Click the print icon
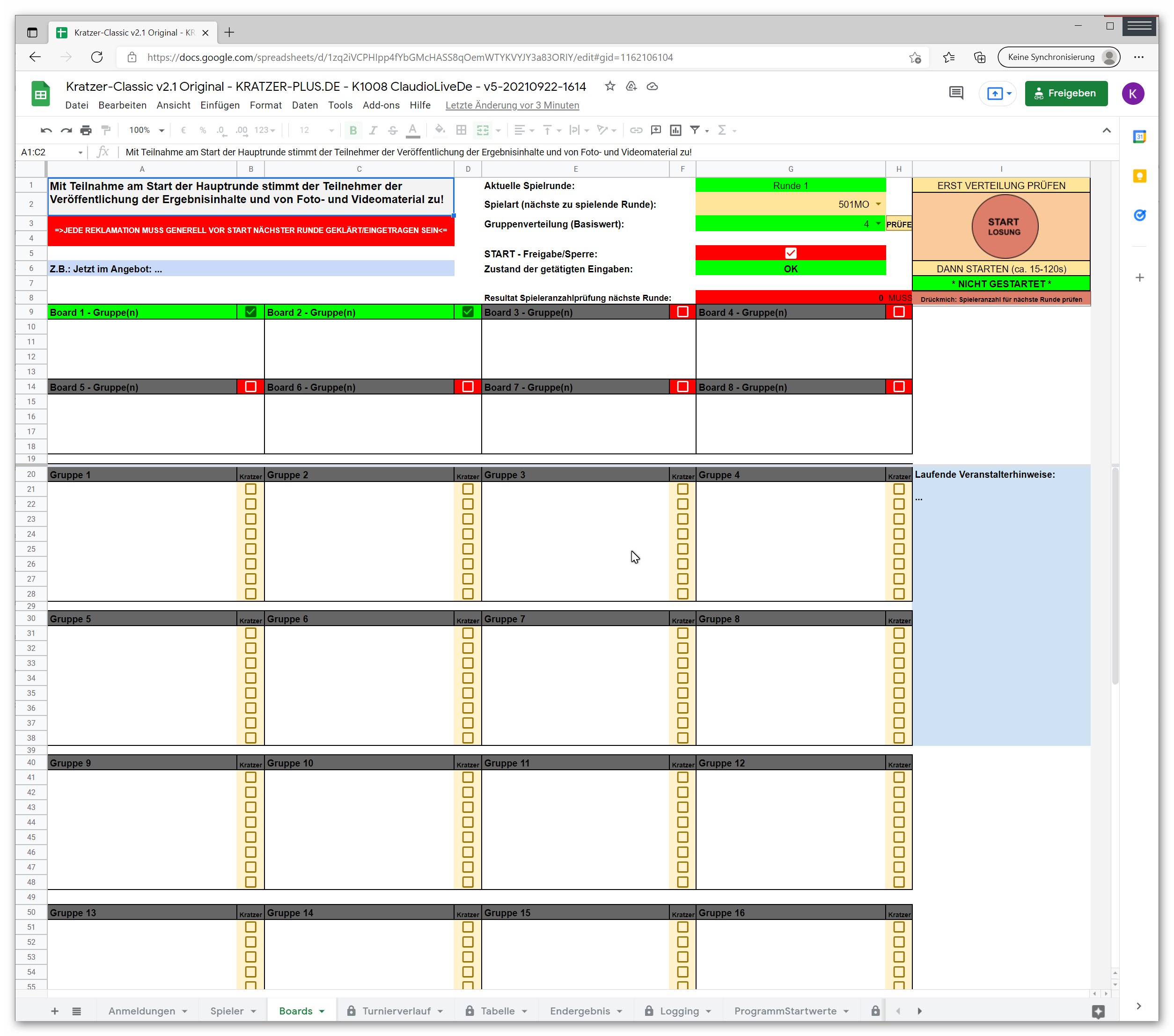The width and height of the screenshot is (1174, 1036). (86, 131)
